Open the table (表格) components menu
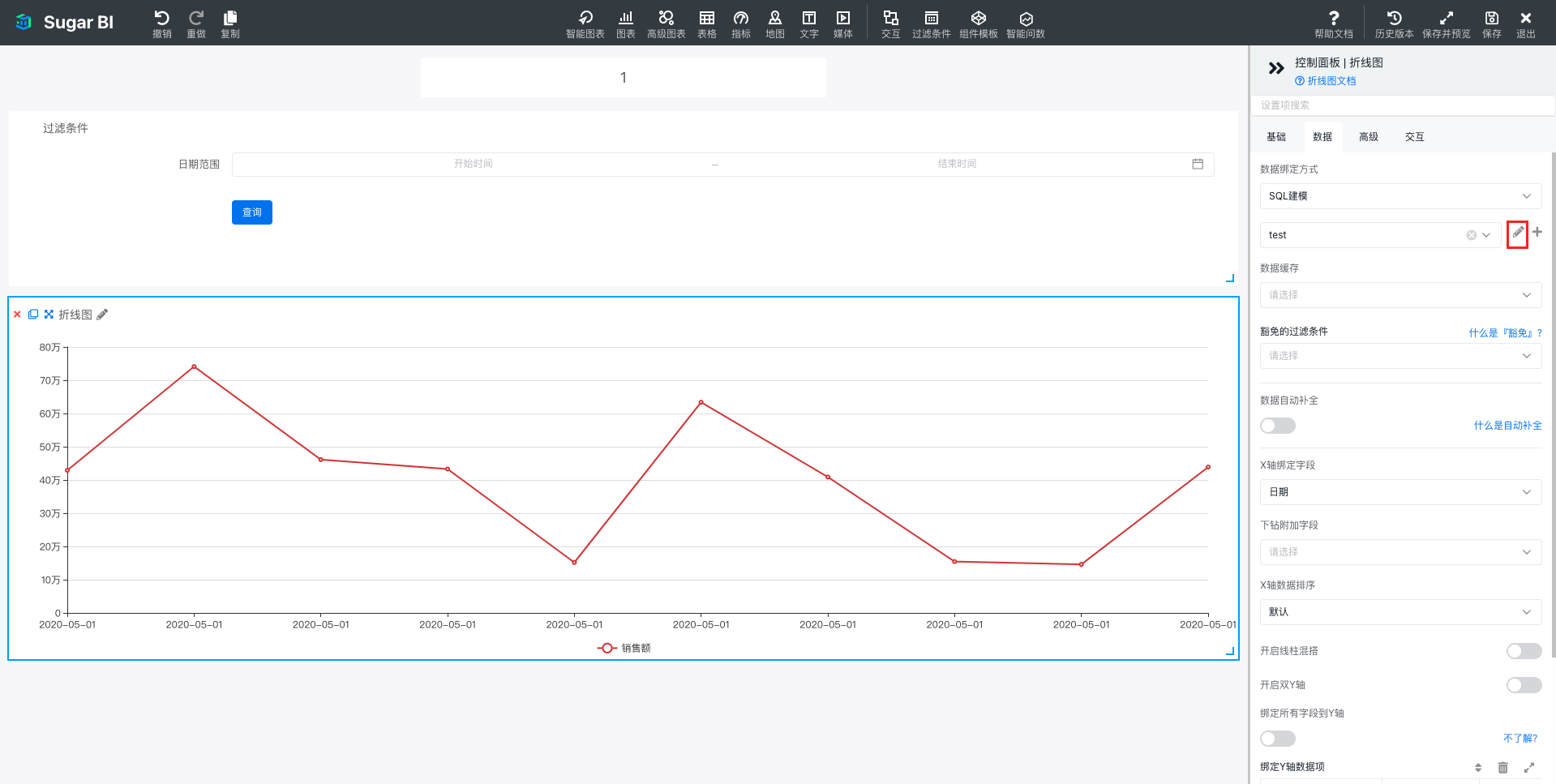This screenshot has width=1556, height=784. pos(706,24)
